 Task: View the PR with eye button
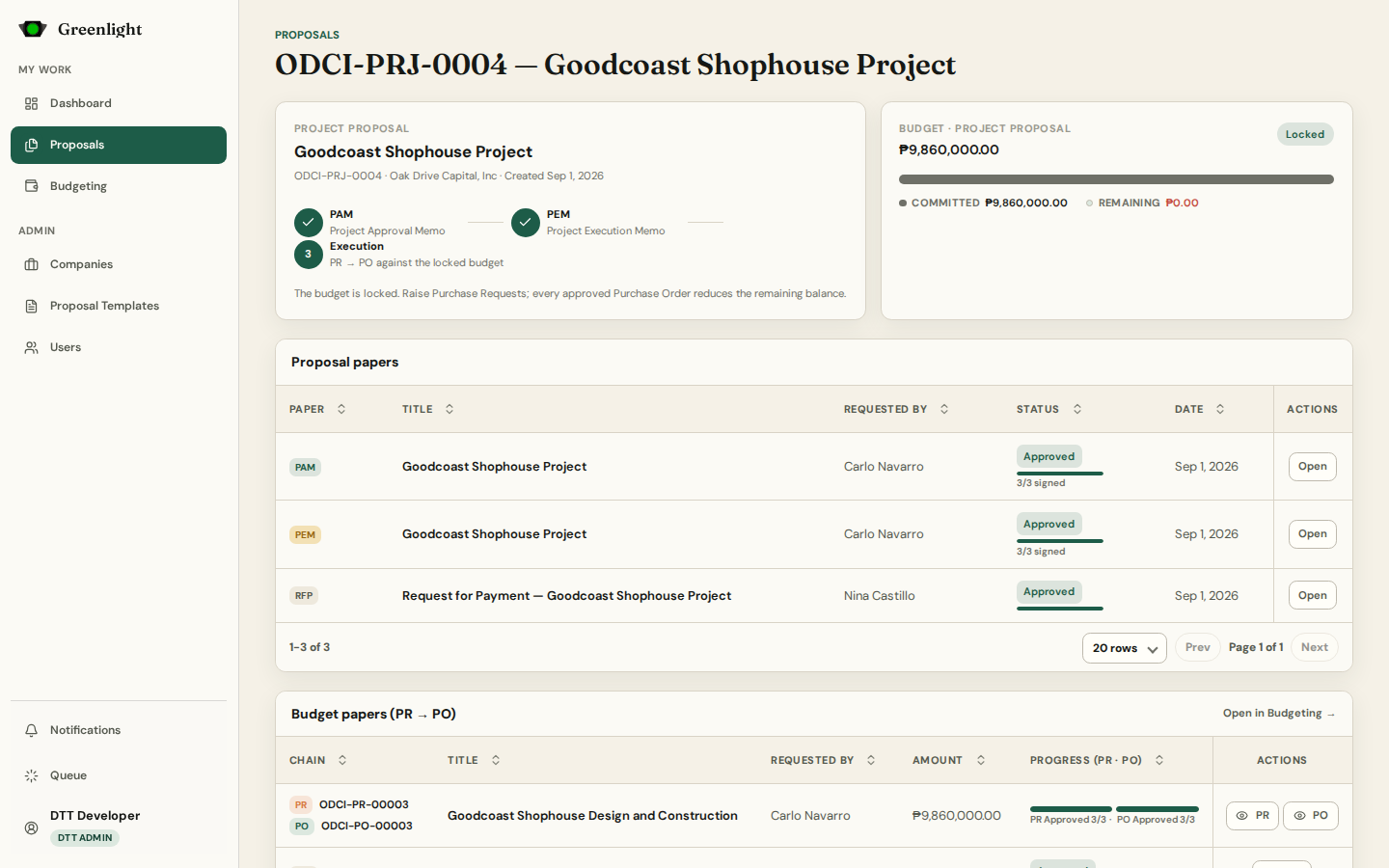click(1252, 816)
